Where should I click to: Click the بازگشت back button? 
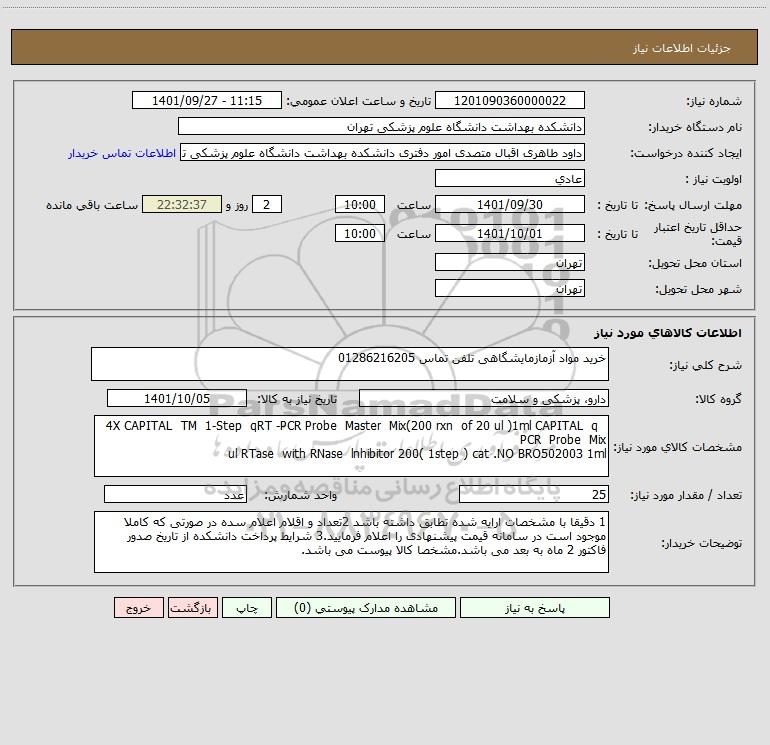(192, 607)
